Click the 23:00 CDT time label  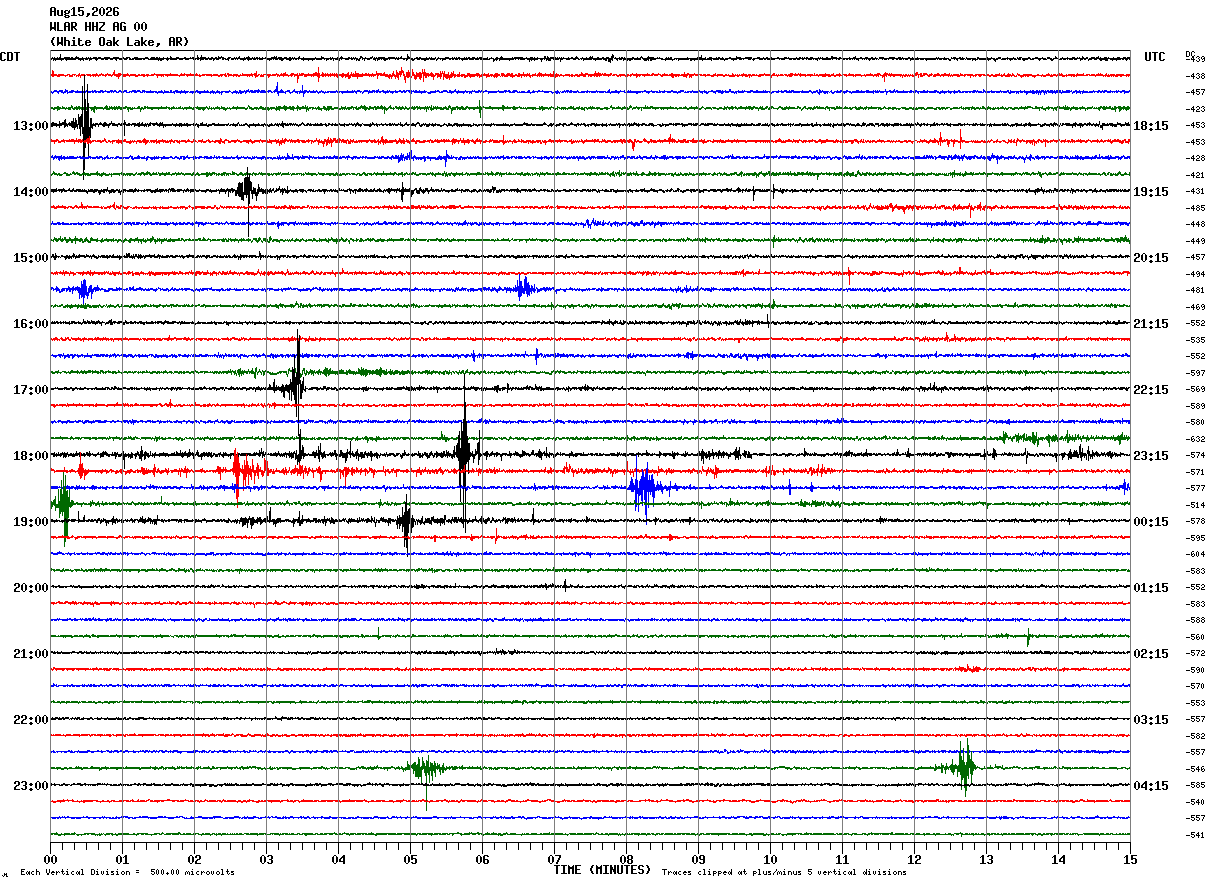pos(30,786)
